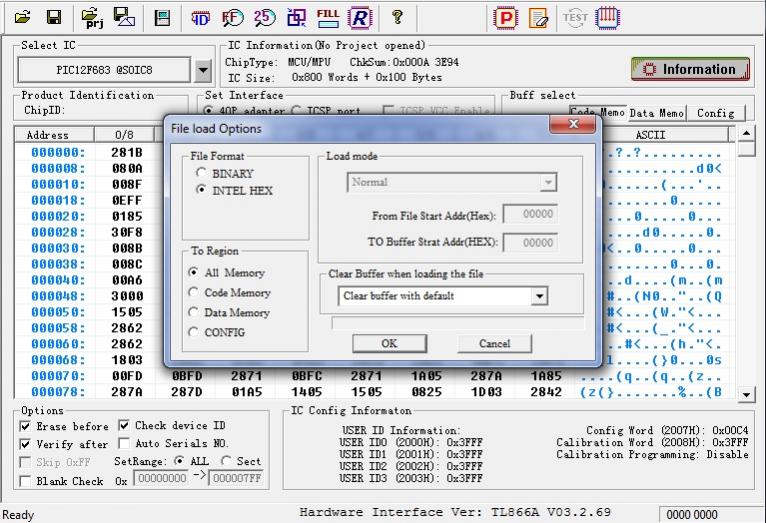This screenshot has width=766, height=523.
Task: Click the red P program icon
Action: (507, 17)
